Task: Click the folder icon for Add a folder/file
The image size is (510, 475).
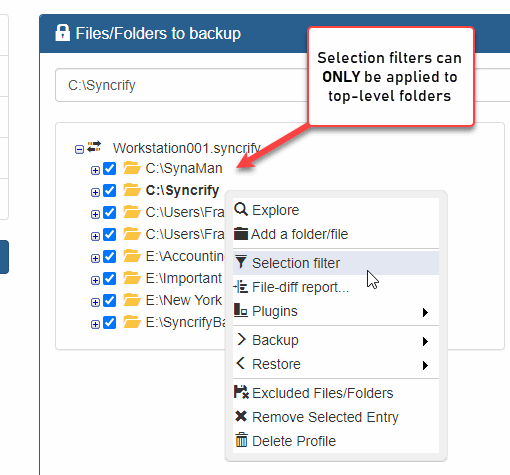Action: 241,234
